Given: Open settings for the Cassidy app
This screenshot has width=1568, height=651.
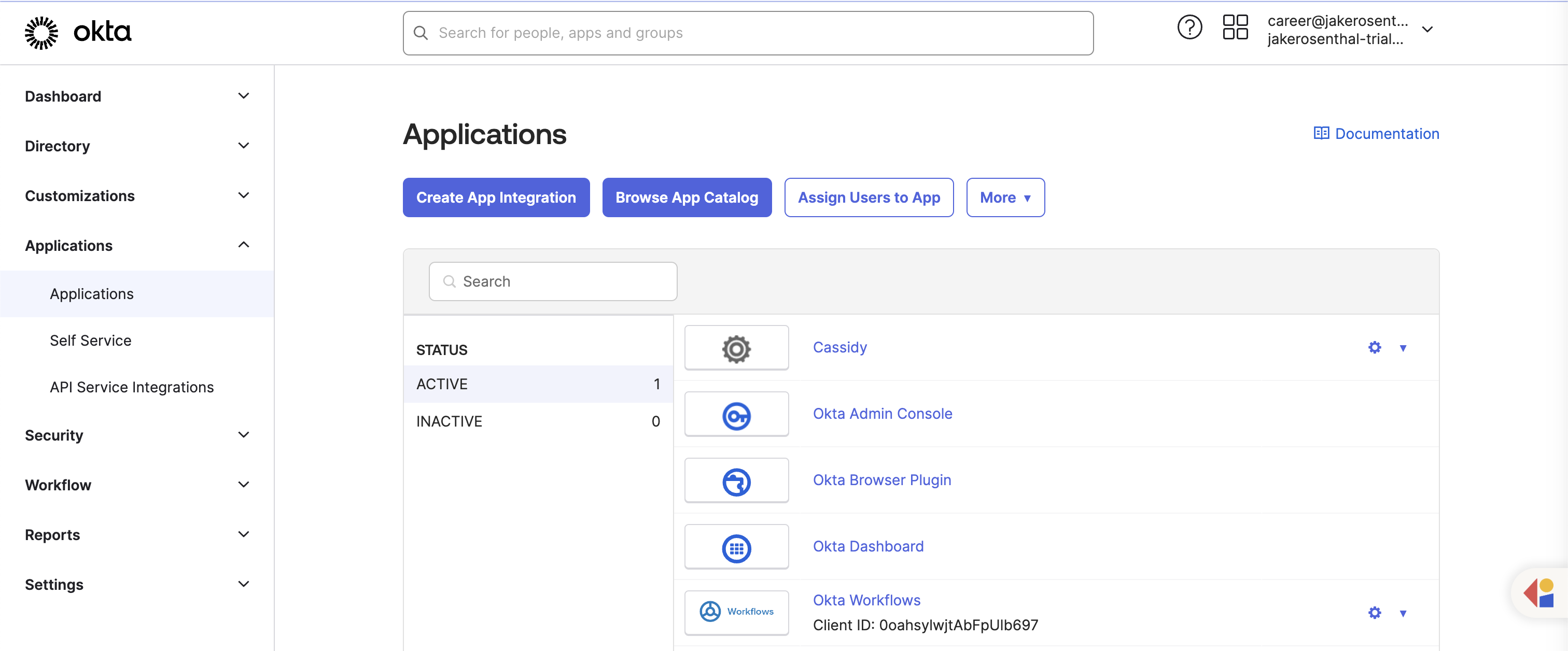Looking at the screenshot, I should (x=1374, y=347).
